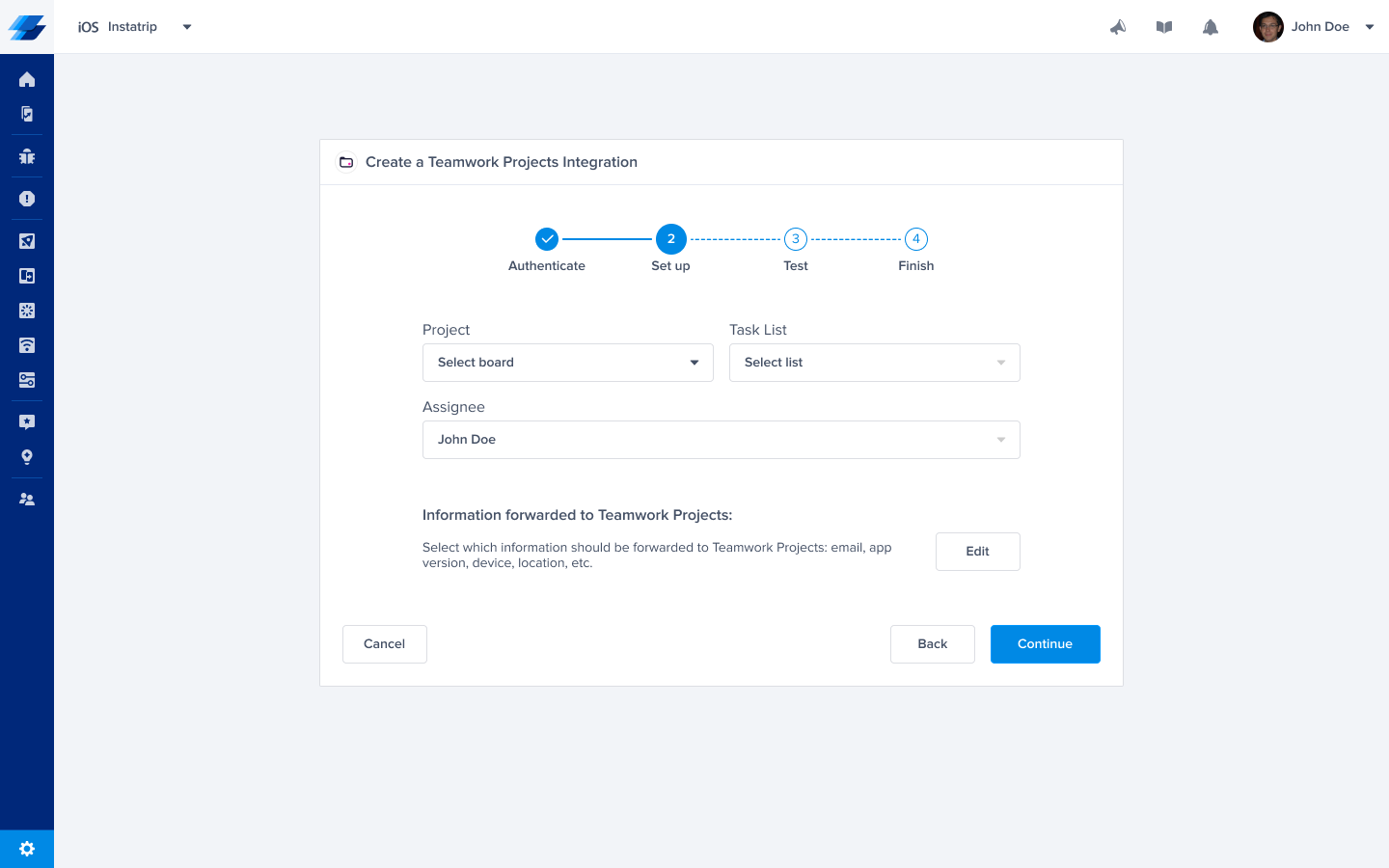The height and width of the screenshot is (868, 1389).
Task: Open the notifications bell icon
Action: tap(1211, 27)
